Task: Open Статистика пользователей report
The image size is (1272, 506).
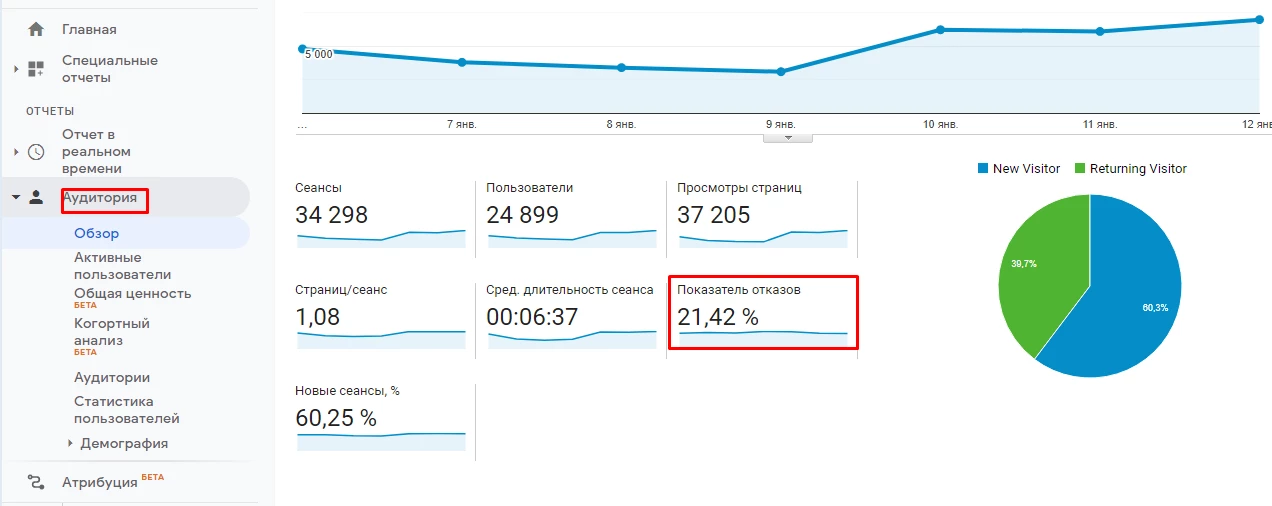Action: (x=127, y=410)
